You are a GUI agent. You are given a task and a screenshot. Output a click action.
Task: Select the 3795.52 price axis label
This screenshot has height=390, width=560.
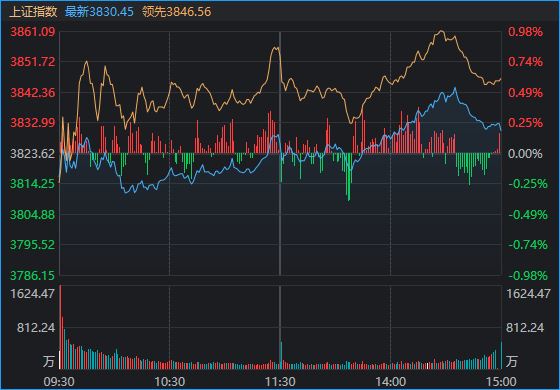pyautogui.click(x=33, y=245)
